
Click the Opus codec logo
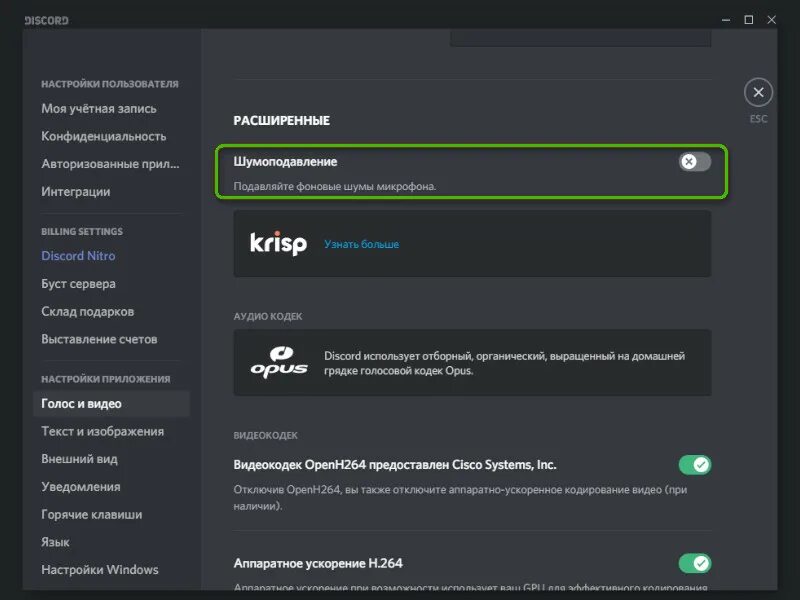279,362
